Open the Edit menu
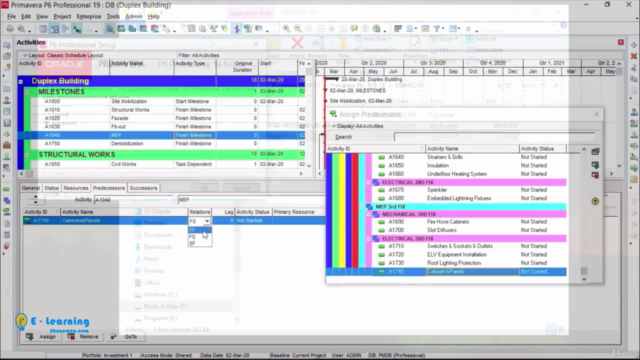This screenshot has width=640, height=360. point(26,16)
